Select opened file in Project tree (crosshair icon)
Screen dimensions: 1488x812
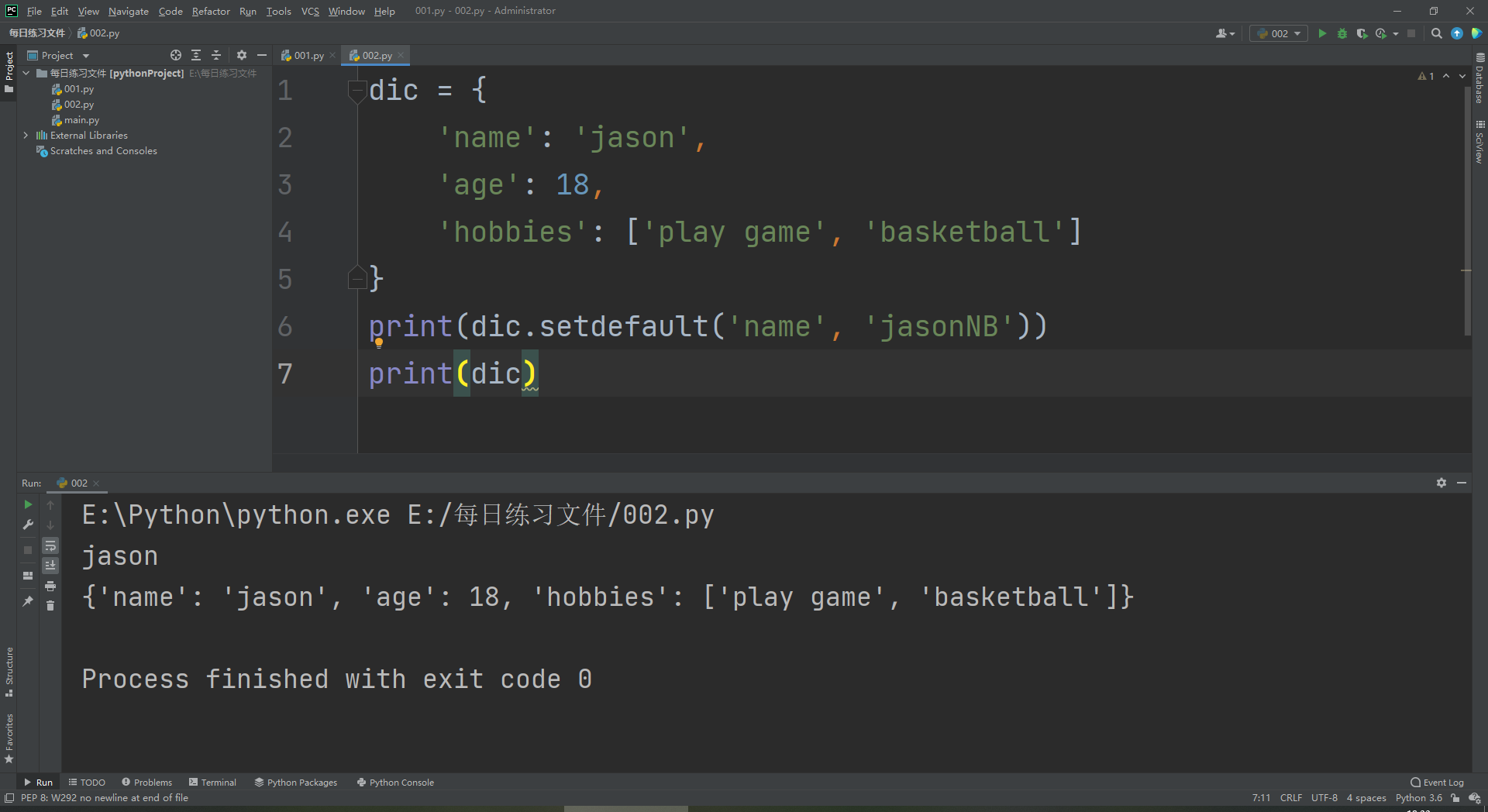[176, 55]
